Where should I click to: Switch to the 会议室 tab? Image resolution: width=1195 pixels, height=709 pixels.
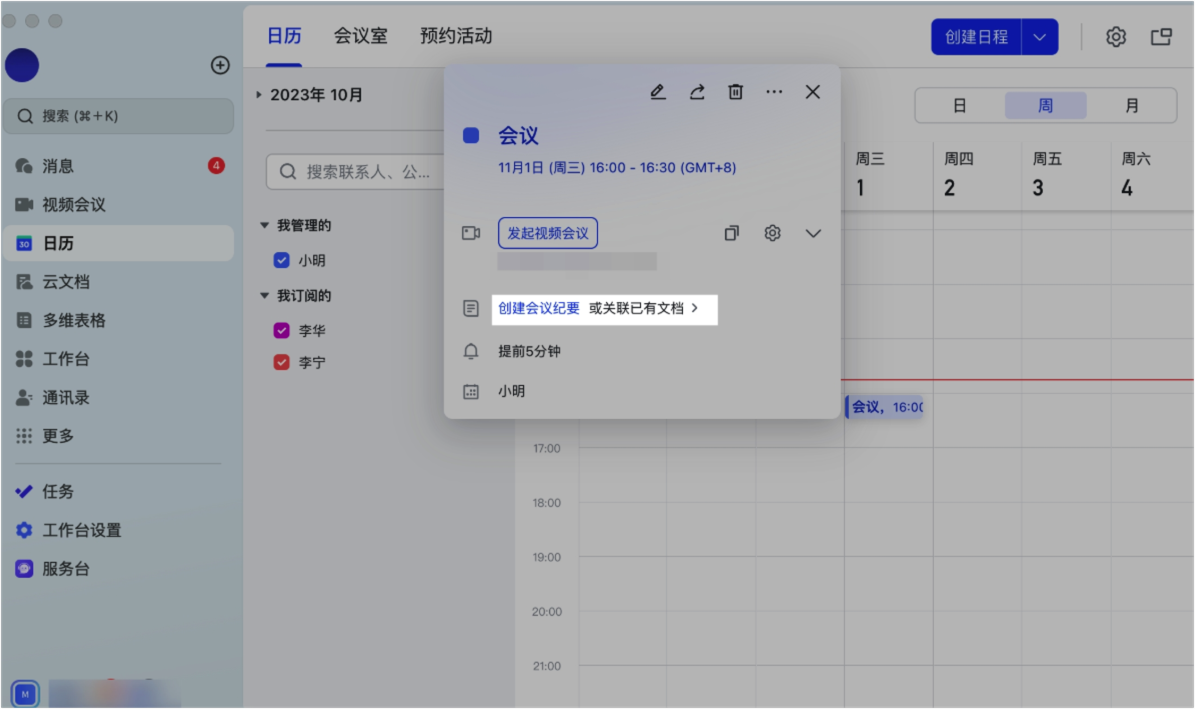pos(360,36)
